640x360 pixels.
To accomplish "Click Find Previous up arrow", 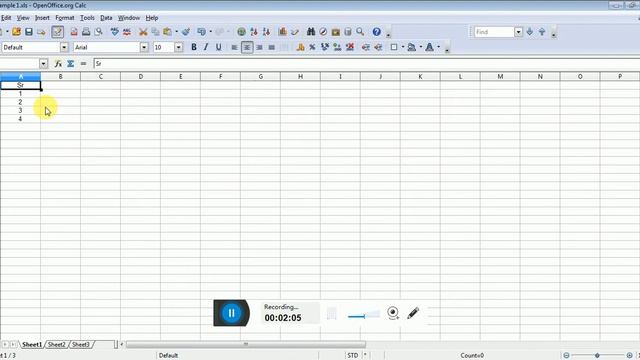I will 542,32.
